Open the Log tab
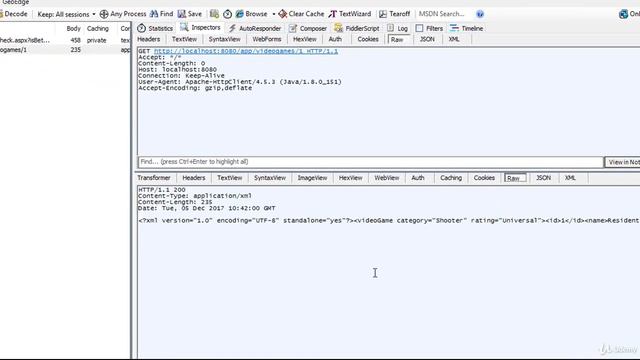 click(x=397, y=28)
